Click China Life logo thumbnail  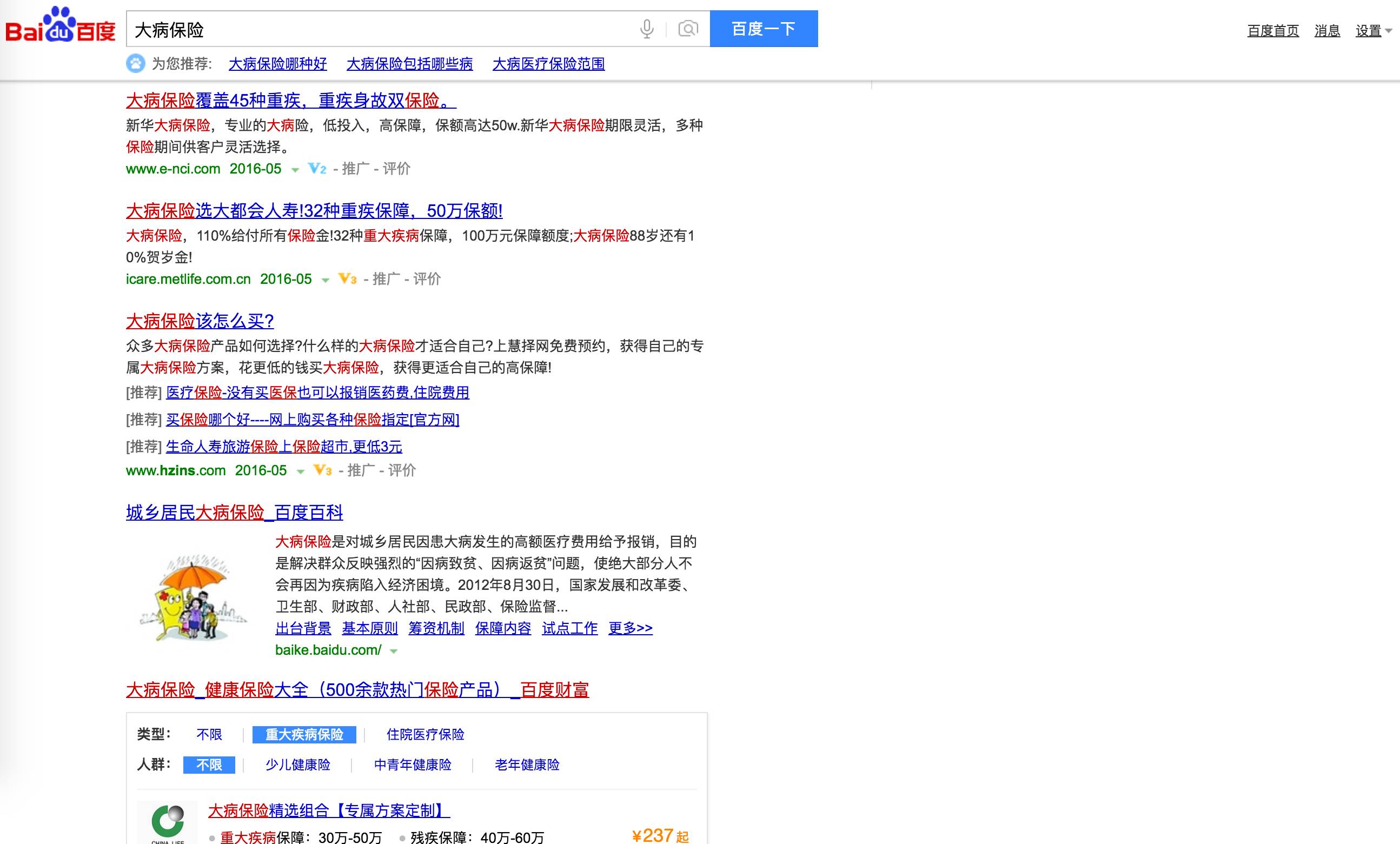point(168,822)
